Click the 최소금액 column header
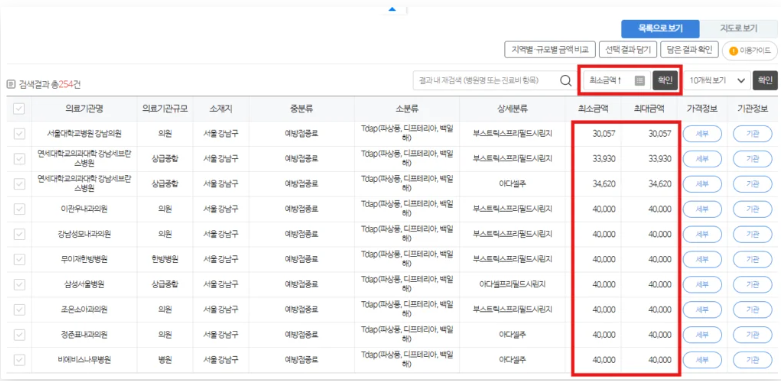This screenshot has width=781, height=381. pos(593,109)
